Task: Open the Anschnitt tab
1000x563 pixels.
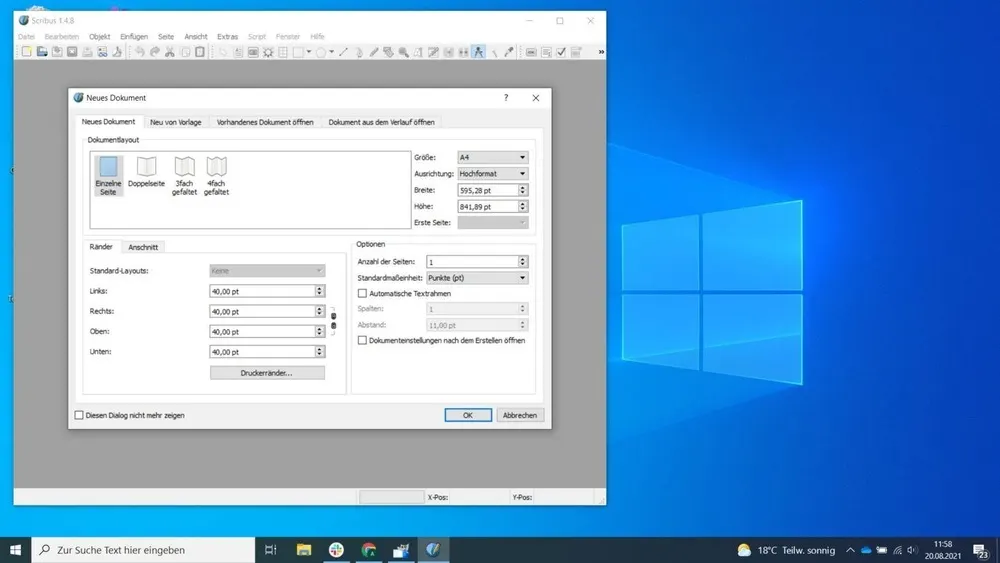Action: 143,247
